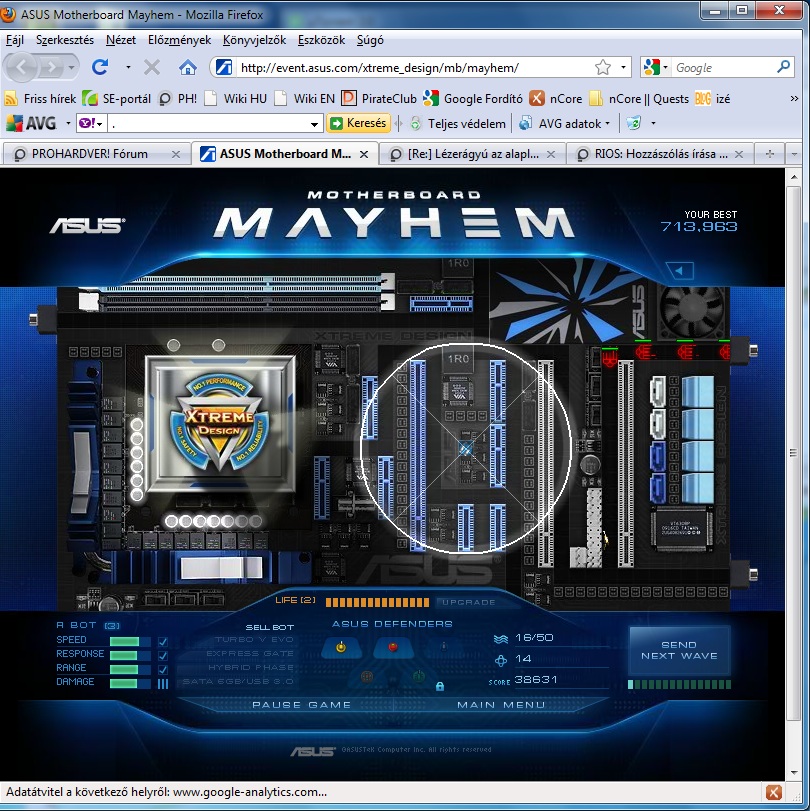Click the back navigation arrow
This screenshot has width=810, height=811.
point(22,67)
